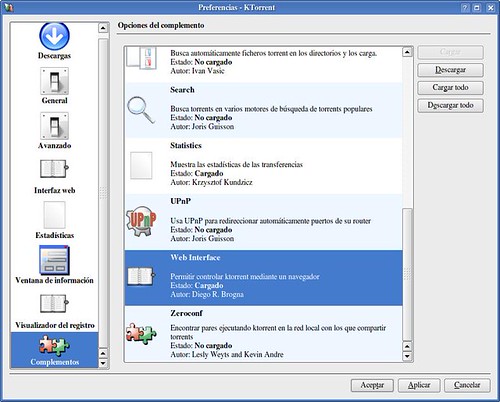500x402 pixels.
Task: Click the General sidebar label
Action: click(54, 100)
